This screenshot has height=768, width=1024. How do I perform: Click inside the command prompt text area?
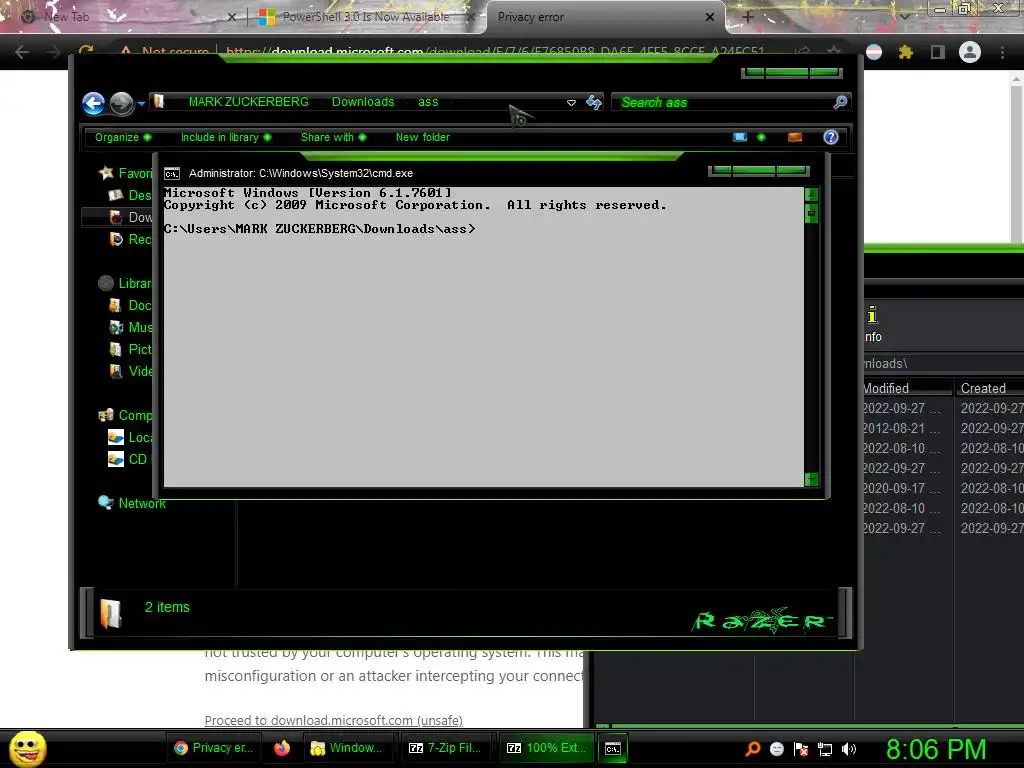point(483,337)
